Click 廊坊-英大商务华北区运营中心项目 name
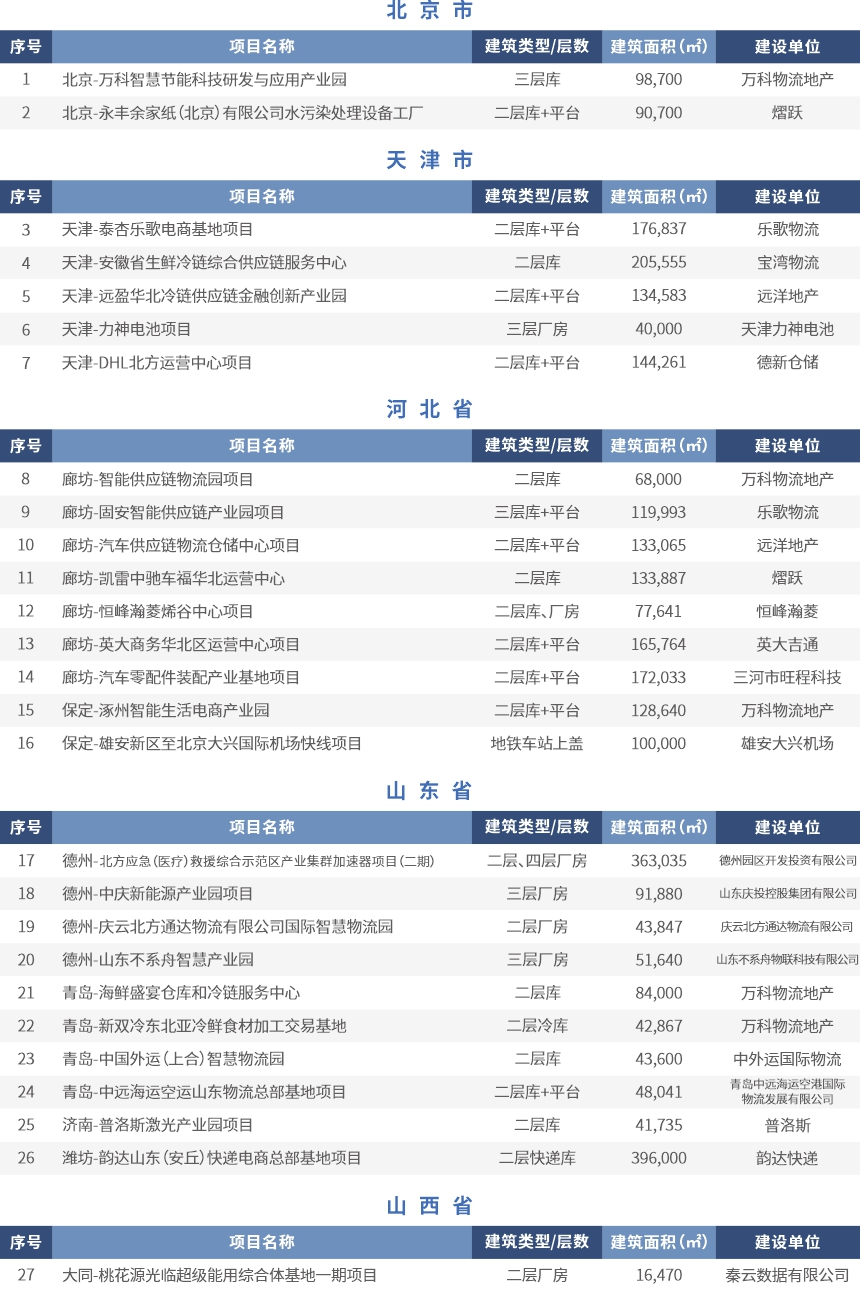 pos(181,644)
